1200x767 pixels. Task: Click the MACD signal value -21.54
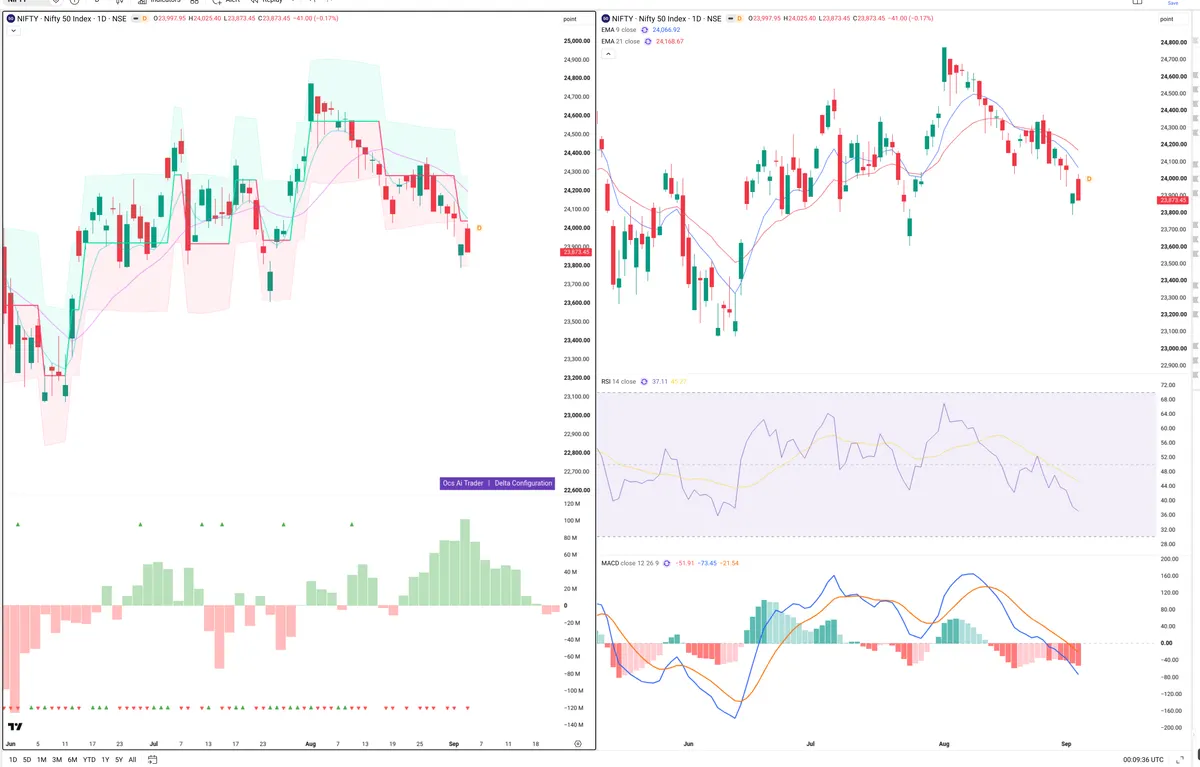pos(730,563)
